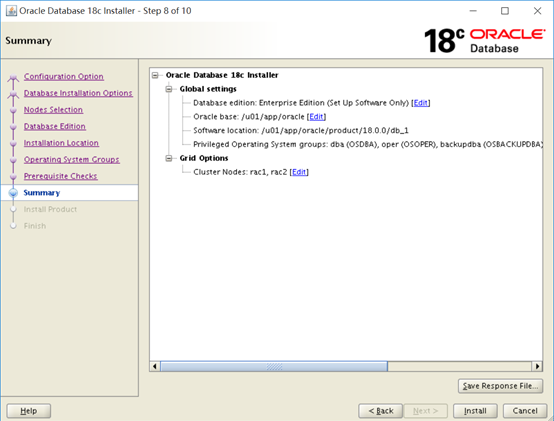Edit the Database edition setting
This screenshot has height=421, width=554.
[x=420, y=103]
